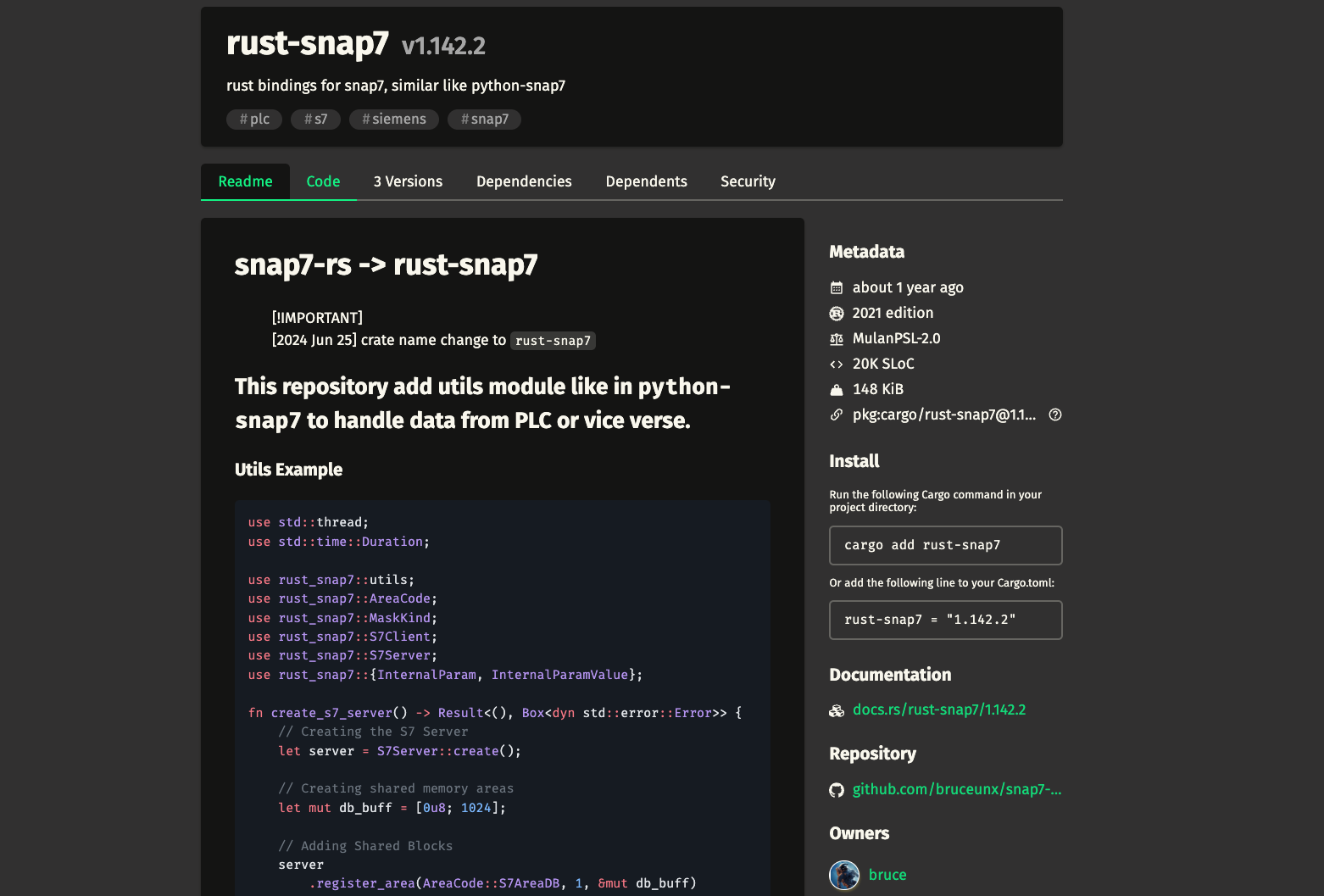This screenshot has height=896, width=1324.
Task: Click the 20K SLoC text
Action: coord(883,364)
